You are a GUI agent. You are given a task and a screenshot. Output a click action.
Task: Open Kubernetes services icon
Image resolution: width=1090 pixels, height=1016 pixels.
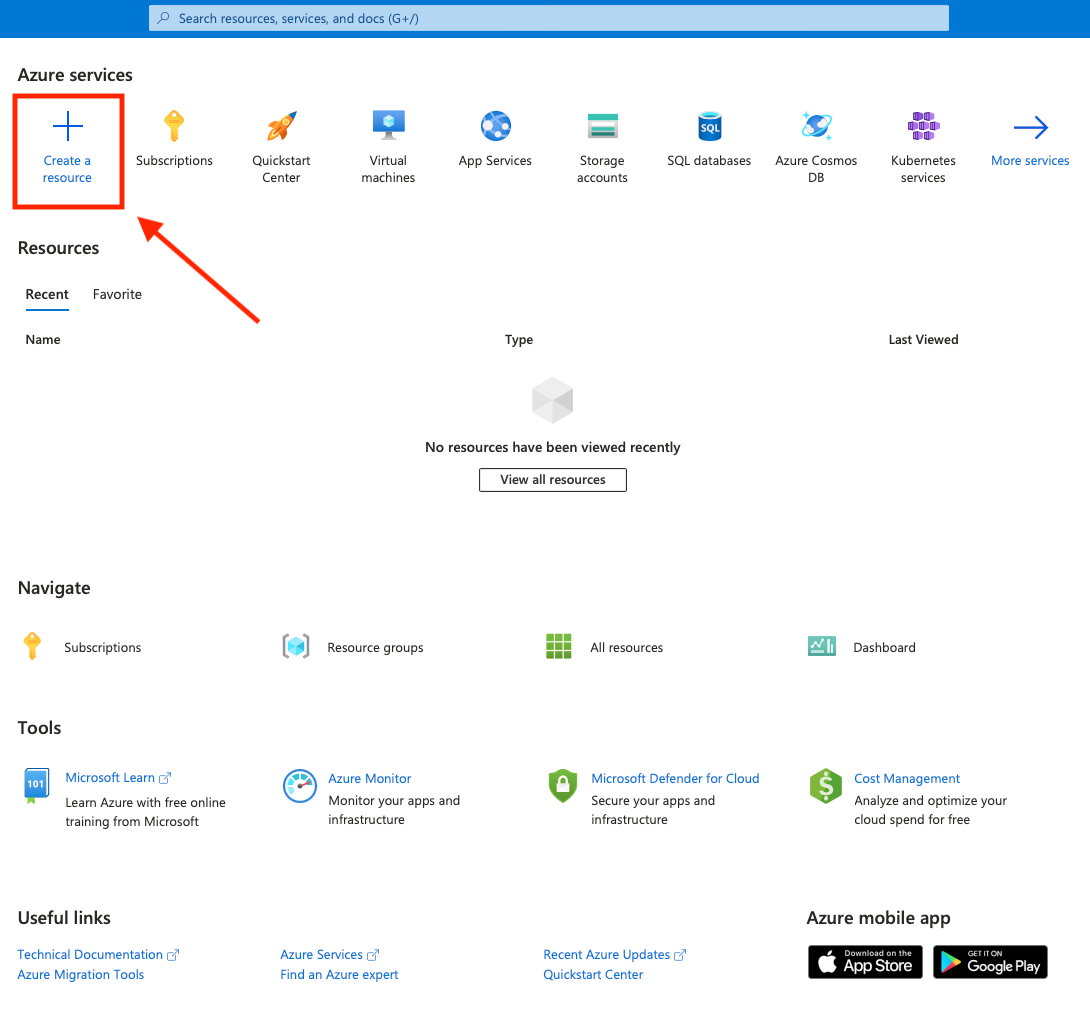pyautogui.click(x=923, y=126)
